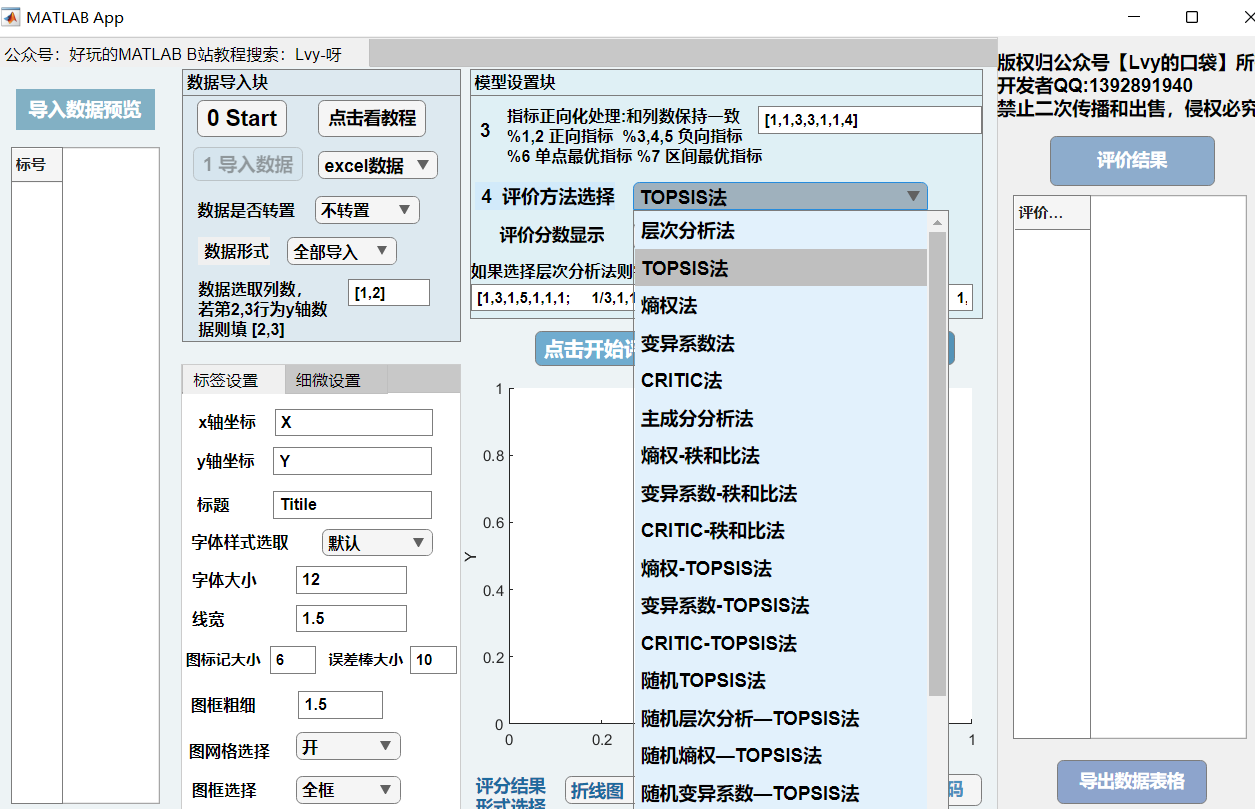
Task: Pick CRITIC-TOPSIS法 from the list
Action: pos(718,643)
